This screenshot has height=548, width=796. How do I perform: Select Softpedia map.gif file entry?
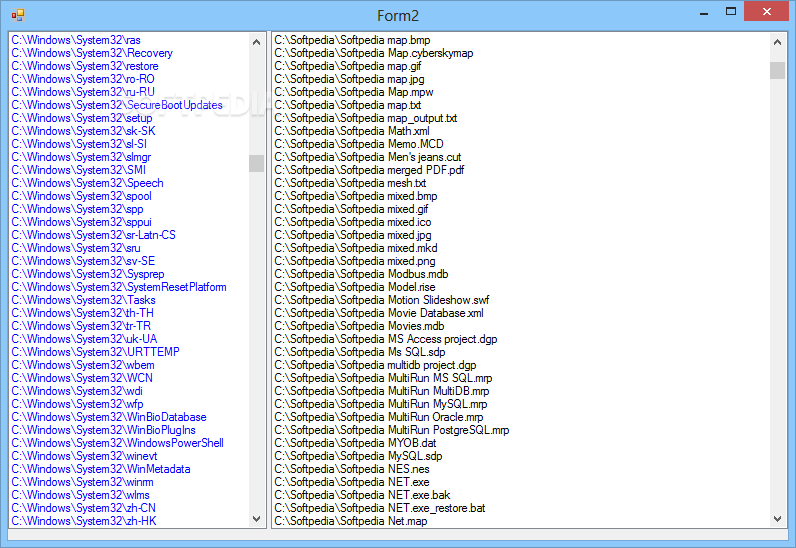[348, 66]
